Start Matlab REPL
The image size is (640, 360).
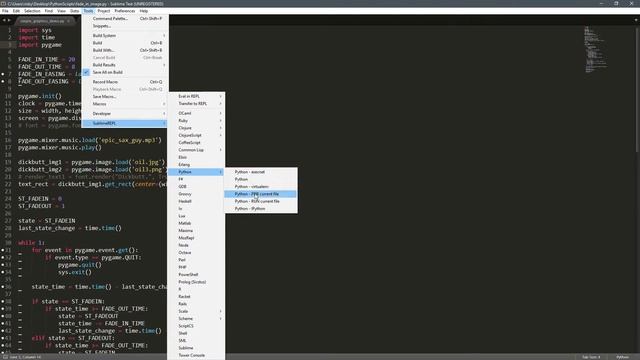point(196,223)
